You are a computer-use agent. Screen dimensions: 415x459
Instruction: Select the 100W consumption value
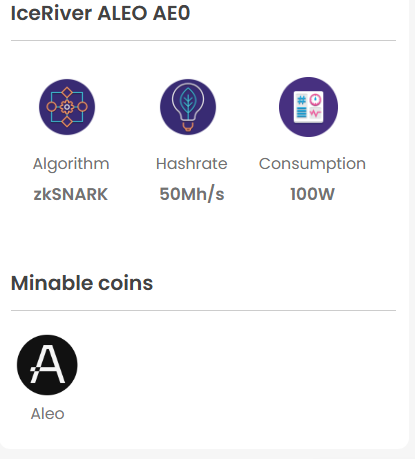point(312,194)
